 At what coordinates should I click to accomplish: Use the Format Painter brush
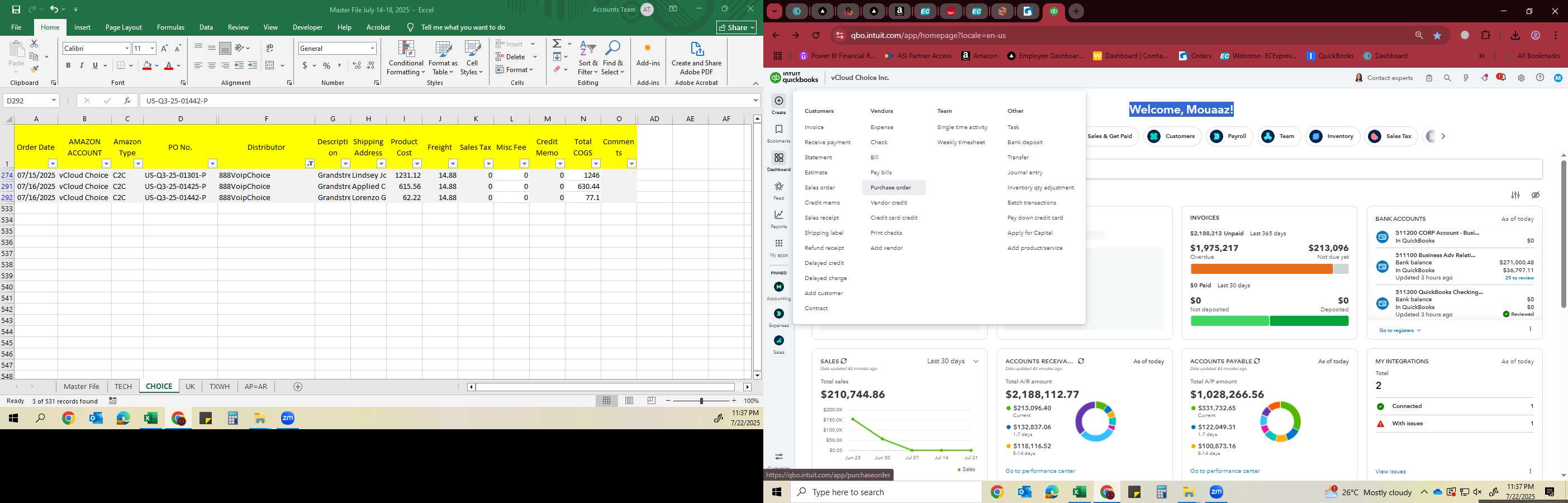click(x=34, y=69)
